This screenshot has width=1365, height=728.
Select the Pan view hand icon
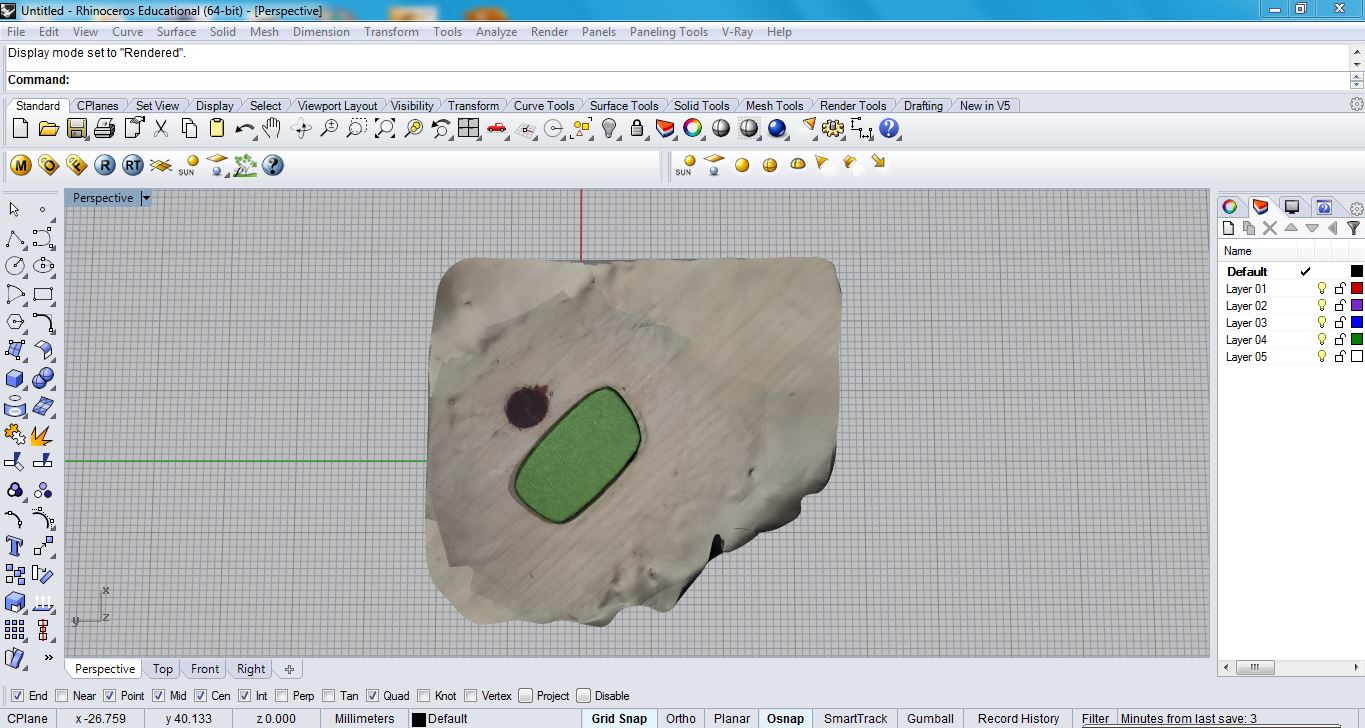click(x=272, y=129)
